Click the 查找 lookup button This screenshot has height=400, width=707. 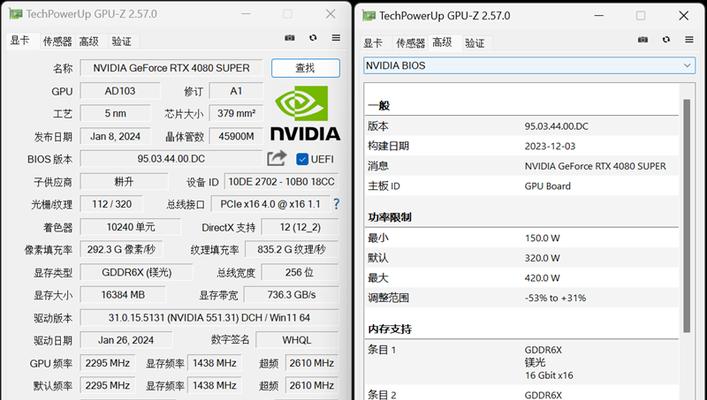tap(305, 68)
